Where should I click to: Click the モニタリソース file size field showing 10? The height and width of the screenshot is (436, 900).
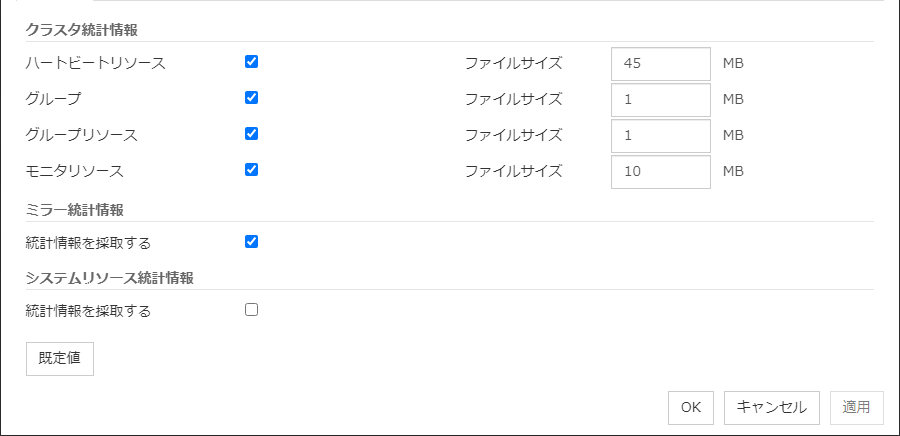(x=660, y=171)
